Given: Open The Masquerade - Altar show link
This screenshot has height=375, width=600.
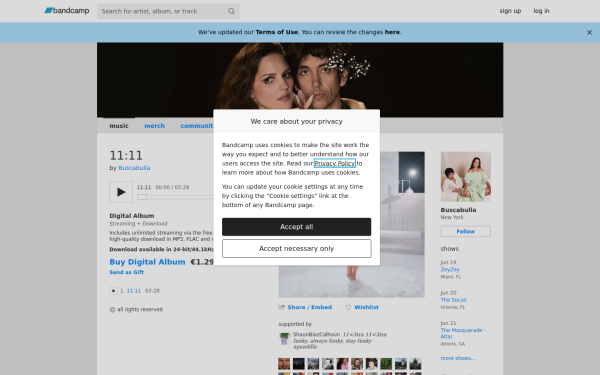Looking at the screenshot, I should coord(463,333).
